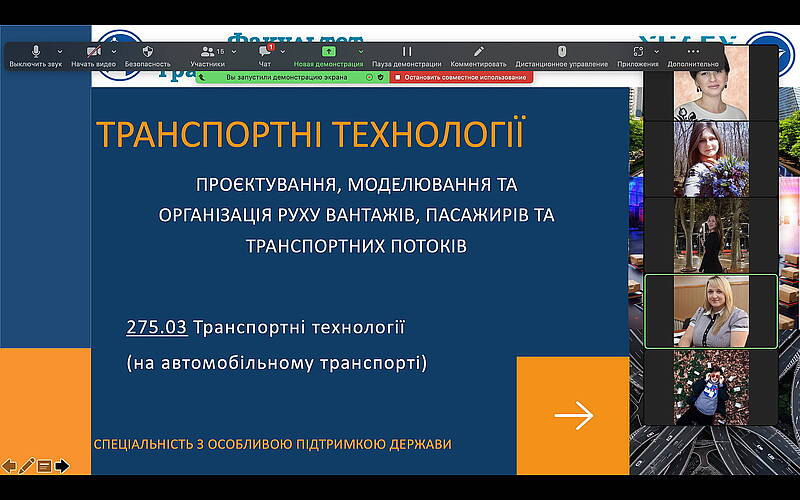Enable Дистанционное управление remote control

pyautogui.click(x=561, y=56)
